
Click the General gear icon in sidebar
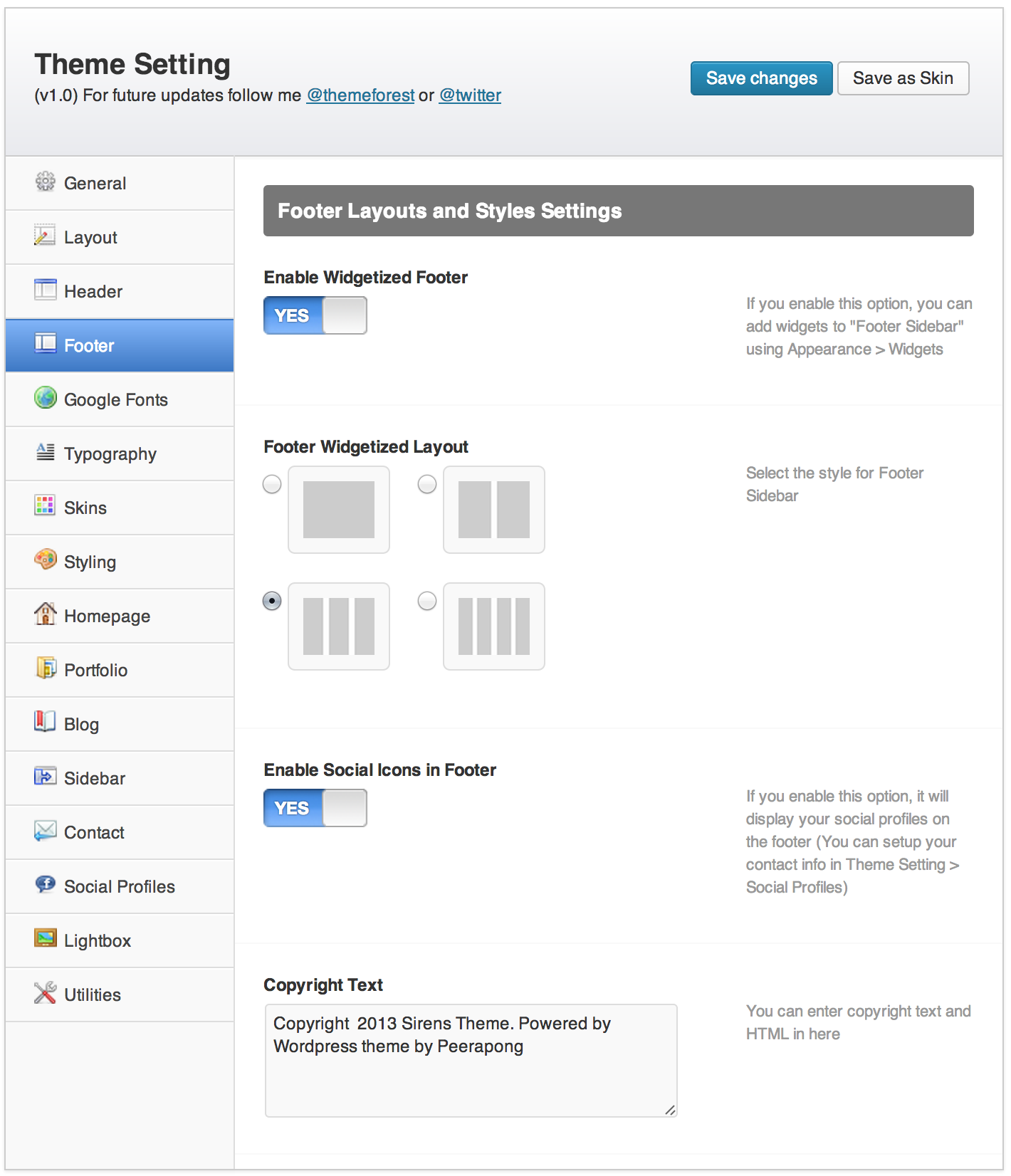click(45, 182)
